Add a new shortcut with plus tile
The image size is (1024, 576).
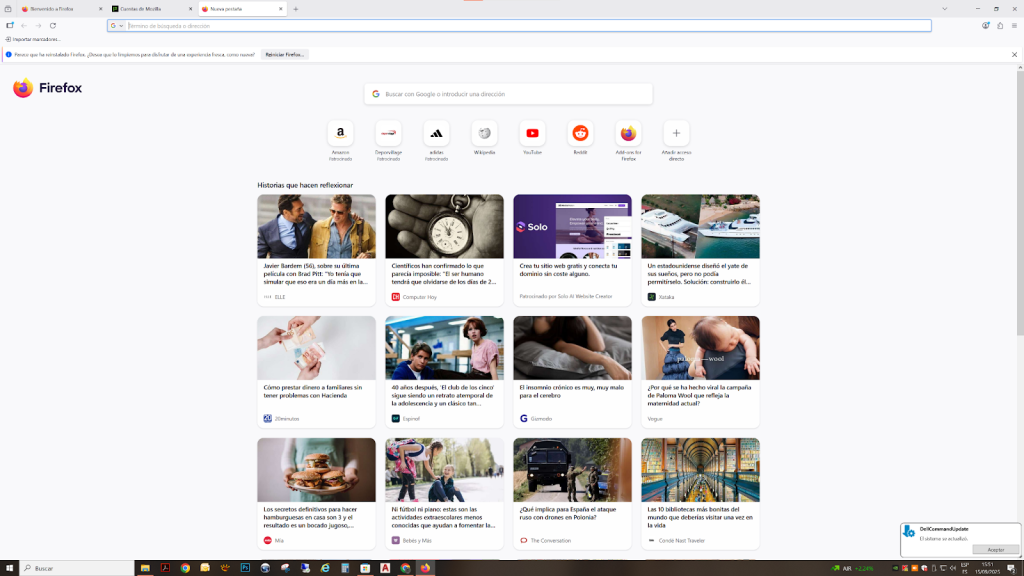click(x=676, y=133)
